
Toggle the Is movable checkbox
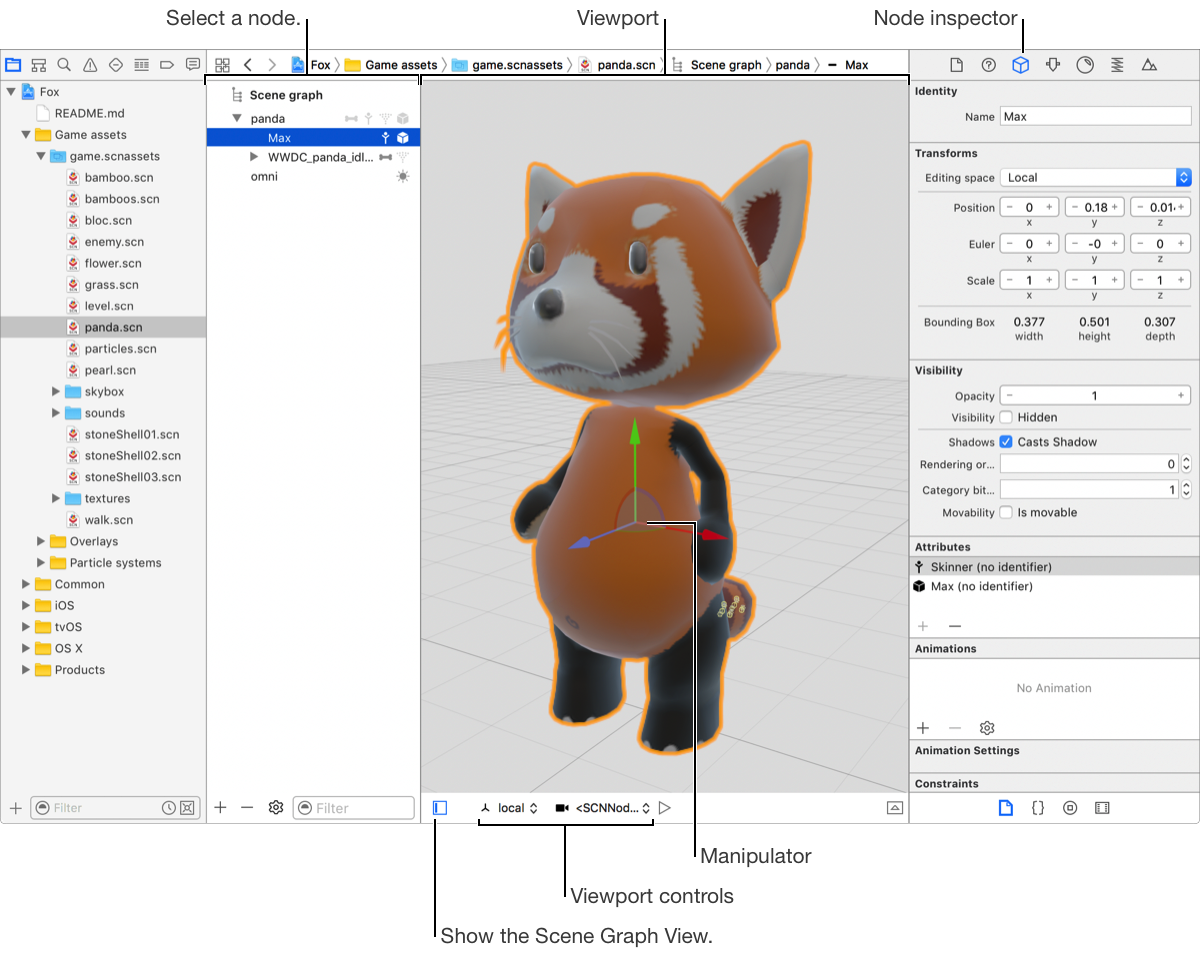[x=1006, y=512]
